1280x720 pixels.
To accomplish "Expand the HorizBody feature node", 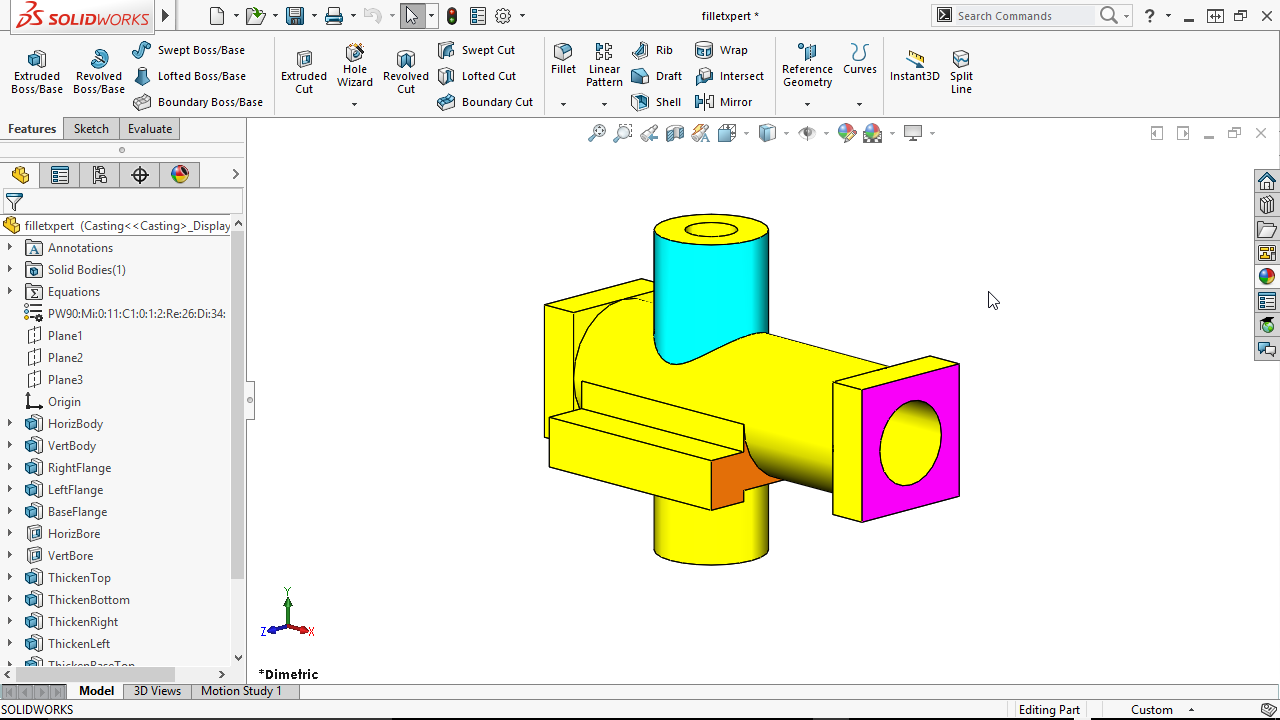I will point(12,423).
